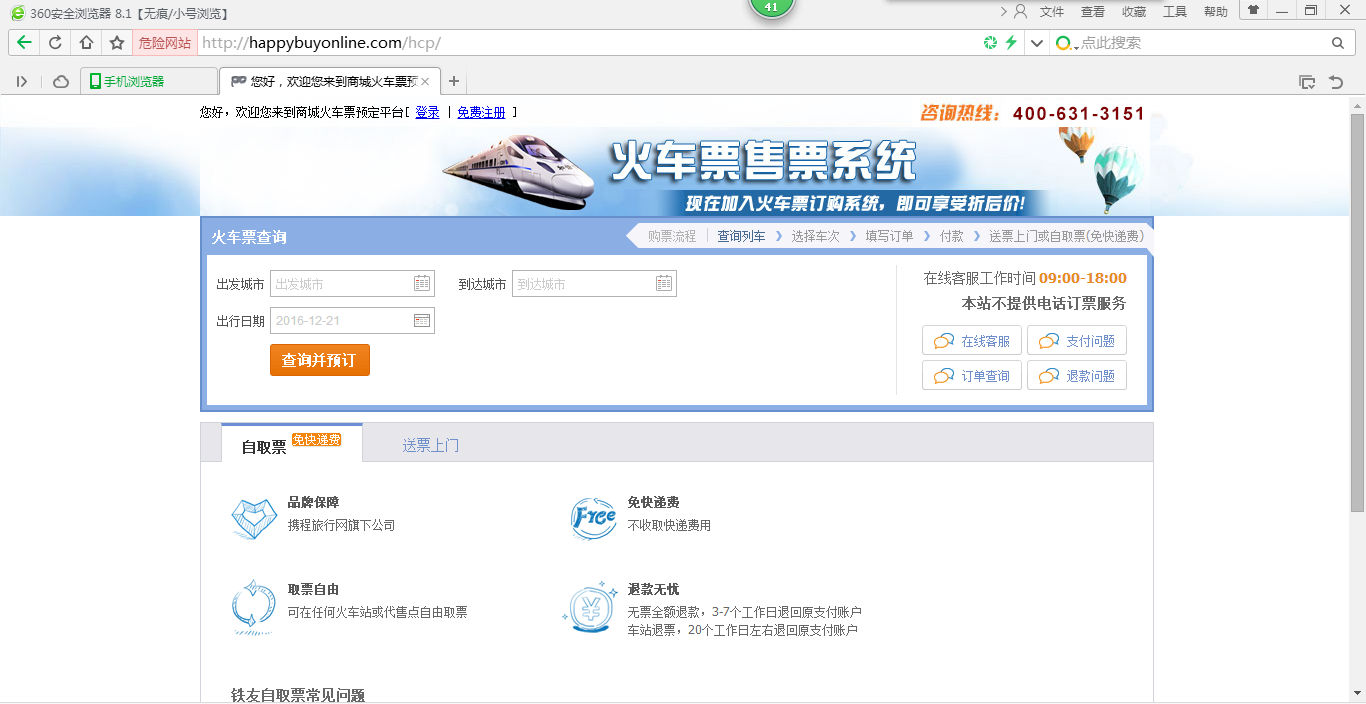Click the skin shirt icon in title bar
Image resolution: width=1366 pixels, height=704 pixels.
pyautogui.click(x=1253, y=10)
